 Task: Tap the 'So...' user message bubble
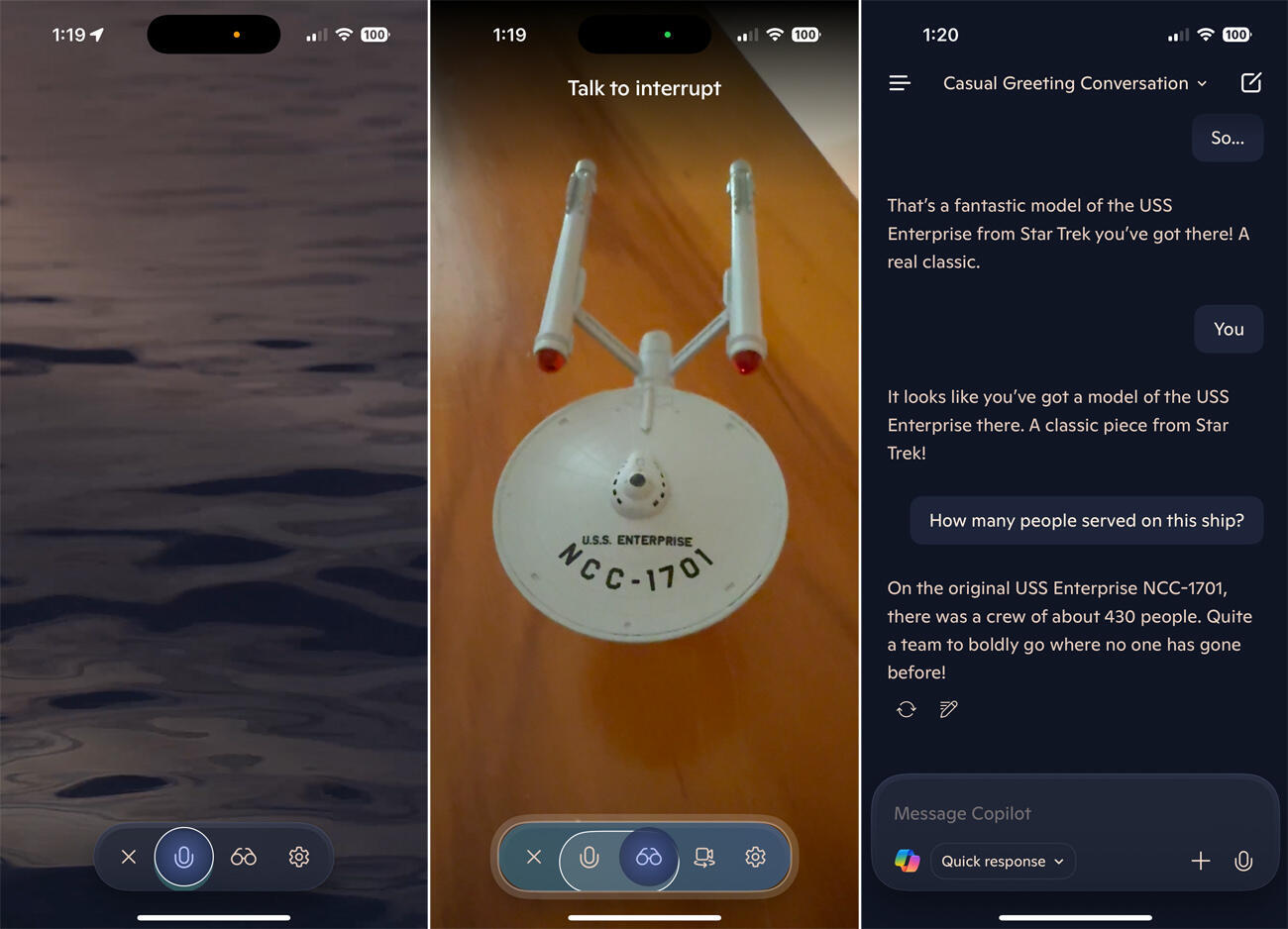[x=1228, y=138]
